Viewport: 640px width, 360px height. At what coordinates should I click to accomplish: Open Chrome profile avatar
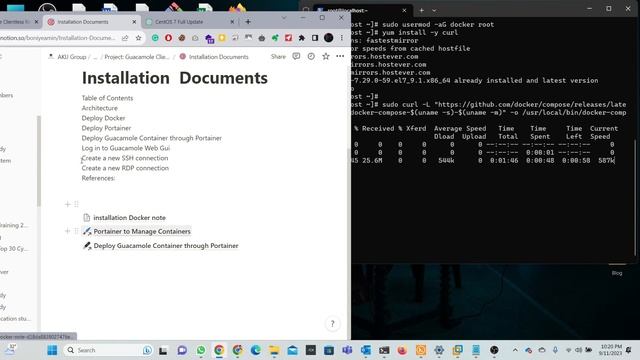point(329,38)
